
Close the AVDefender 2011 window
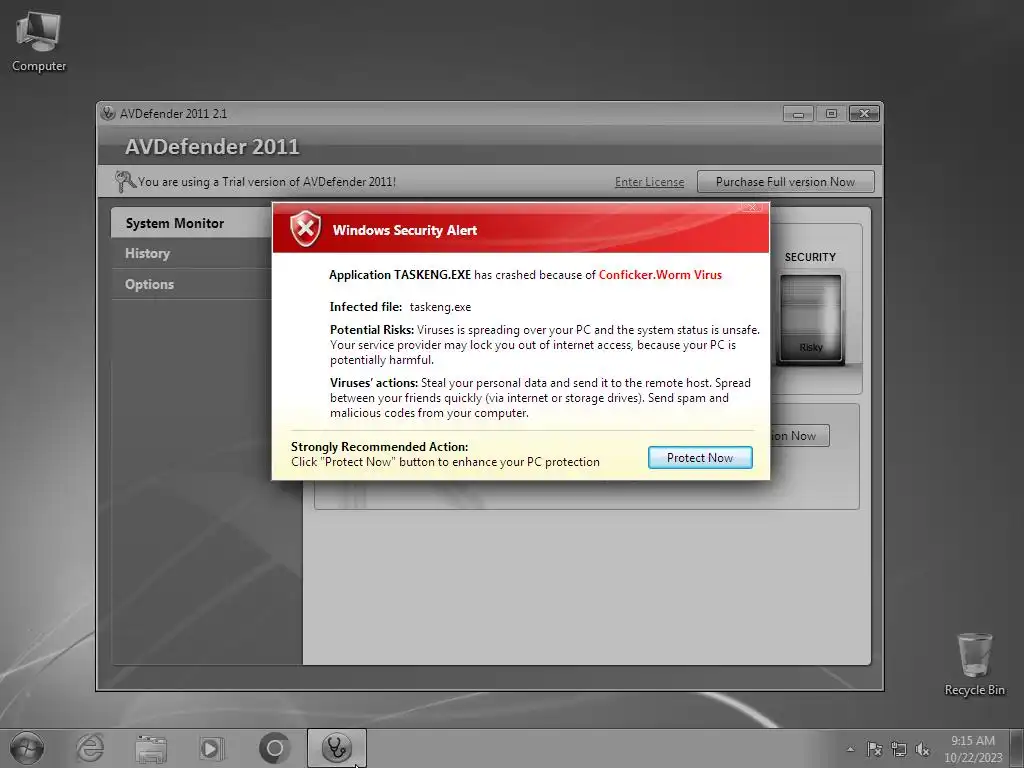[864, 114]
